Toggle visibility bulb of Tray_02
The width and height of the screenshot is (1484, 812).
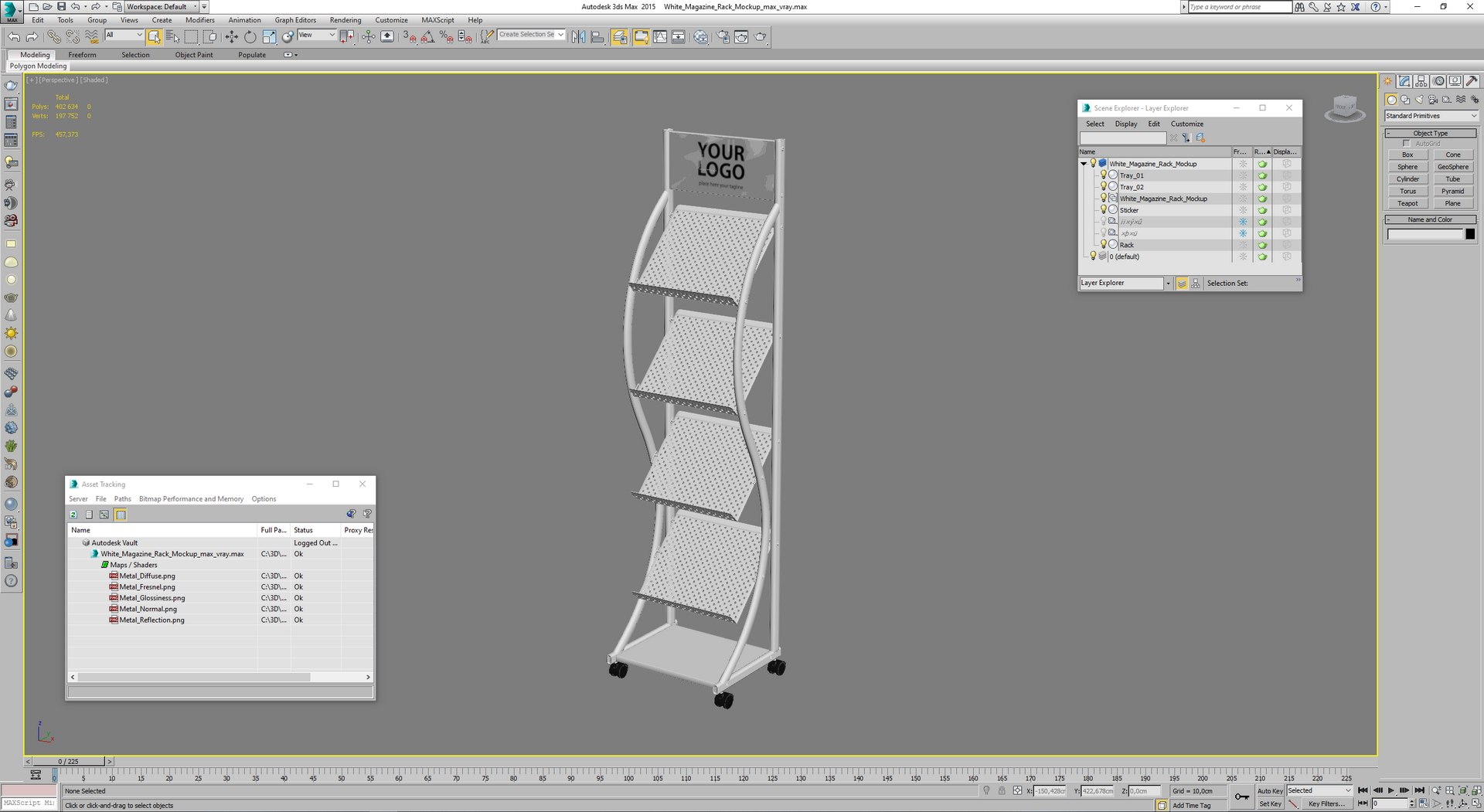coord(1104,187)
